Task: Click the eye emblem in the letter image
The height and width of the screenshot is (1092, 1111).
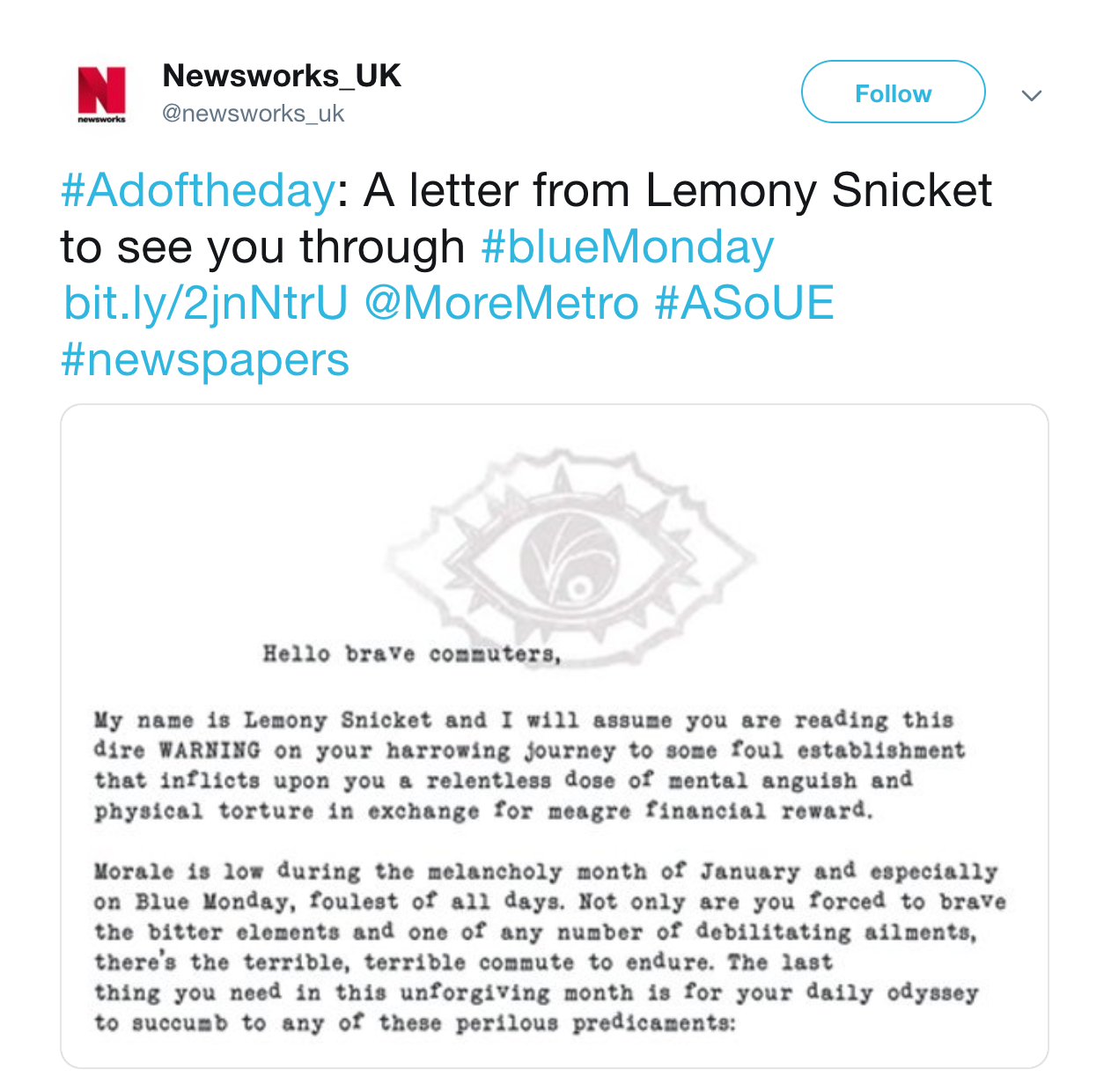Action: coord(570,555)
